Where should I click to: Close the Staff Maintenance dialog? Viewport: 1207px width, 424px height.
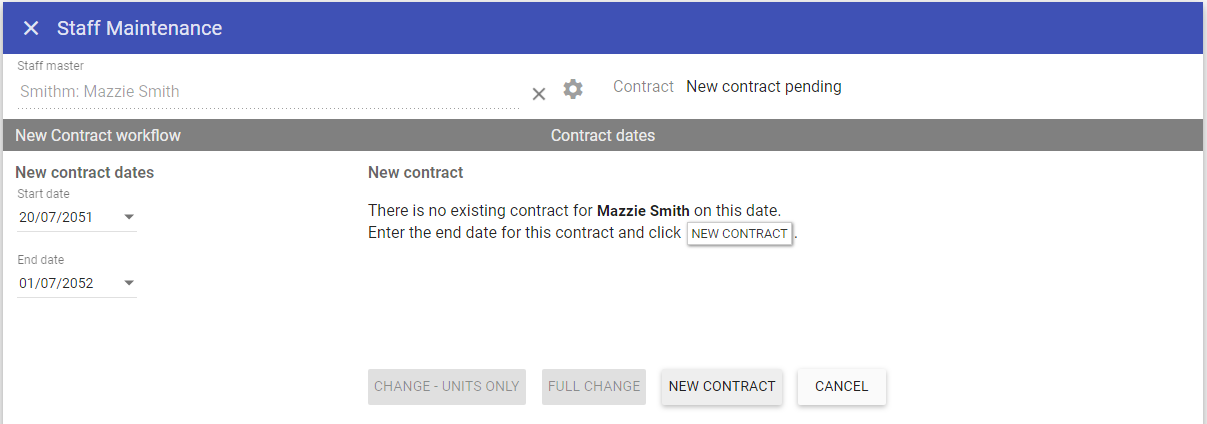[x=31, y=28]
